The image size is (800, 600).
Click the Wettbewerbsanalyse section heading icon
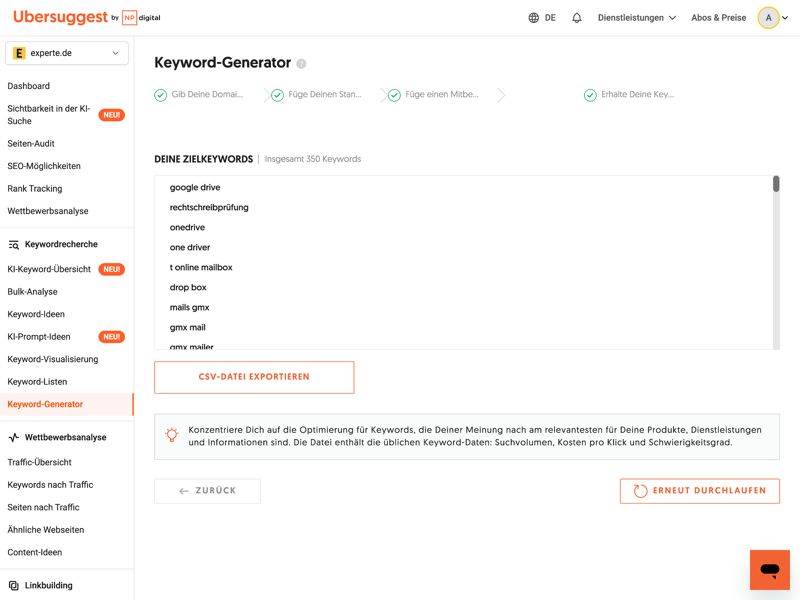point(14,438)
